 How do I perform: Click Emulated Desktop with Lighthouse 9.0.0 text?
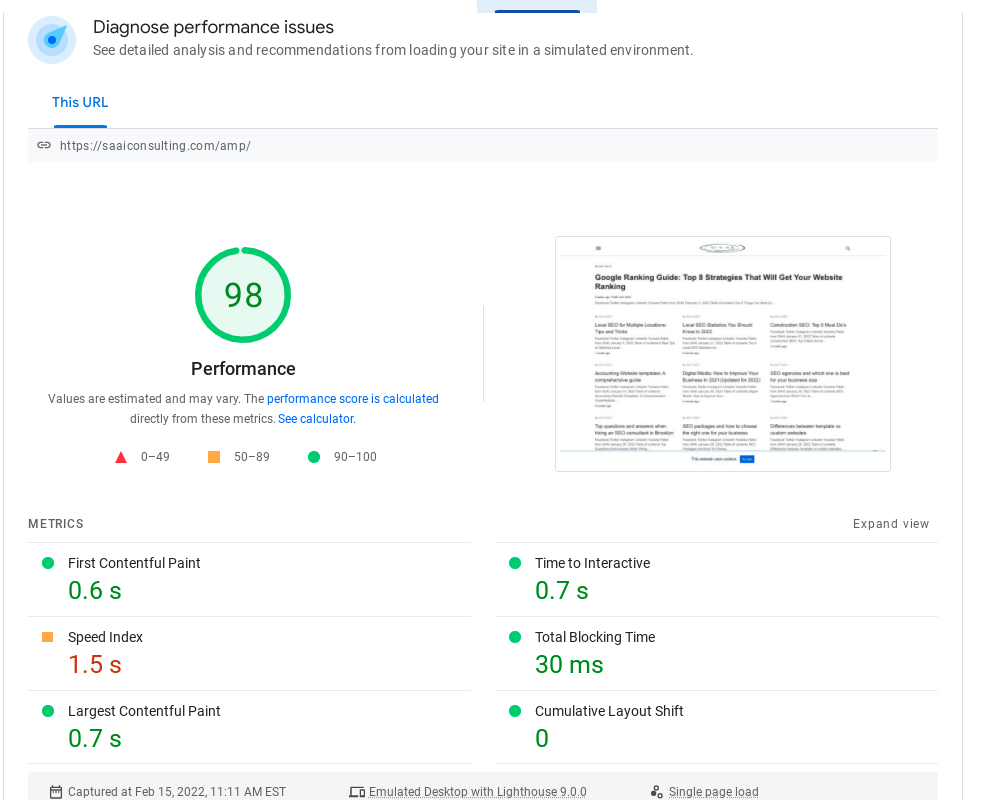(x=477, y=792)
